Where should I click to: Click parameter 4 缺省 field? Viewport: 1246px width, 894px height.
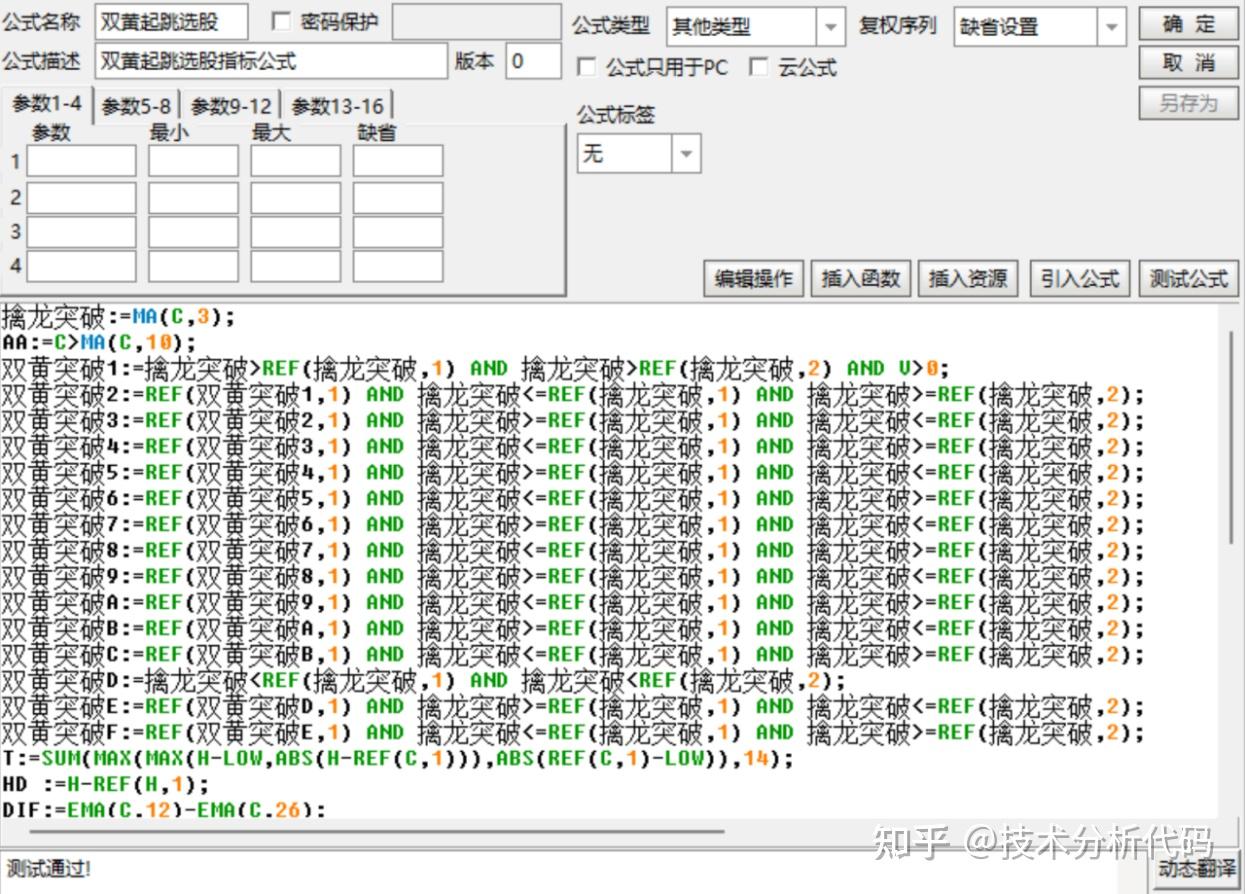click(x=398, y=266)
